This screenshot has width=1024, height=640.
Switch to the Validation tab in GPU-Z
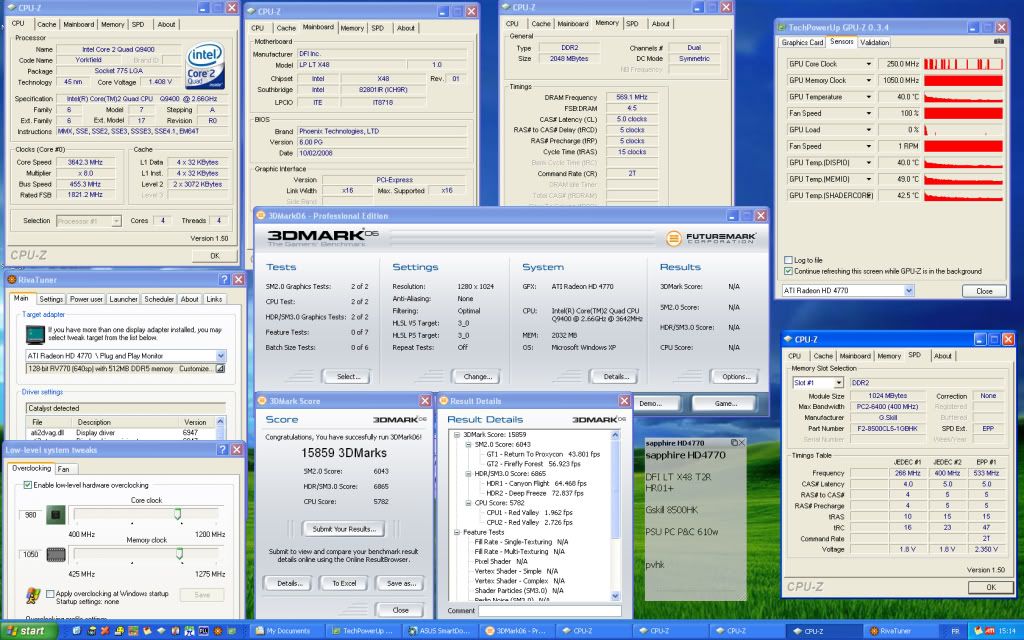point(874,42)
